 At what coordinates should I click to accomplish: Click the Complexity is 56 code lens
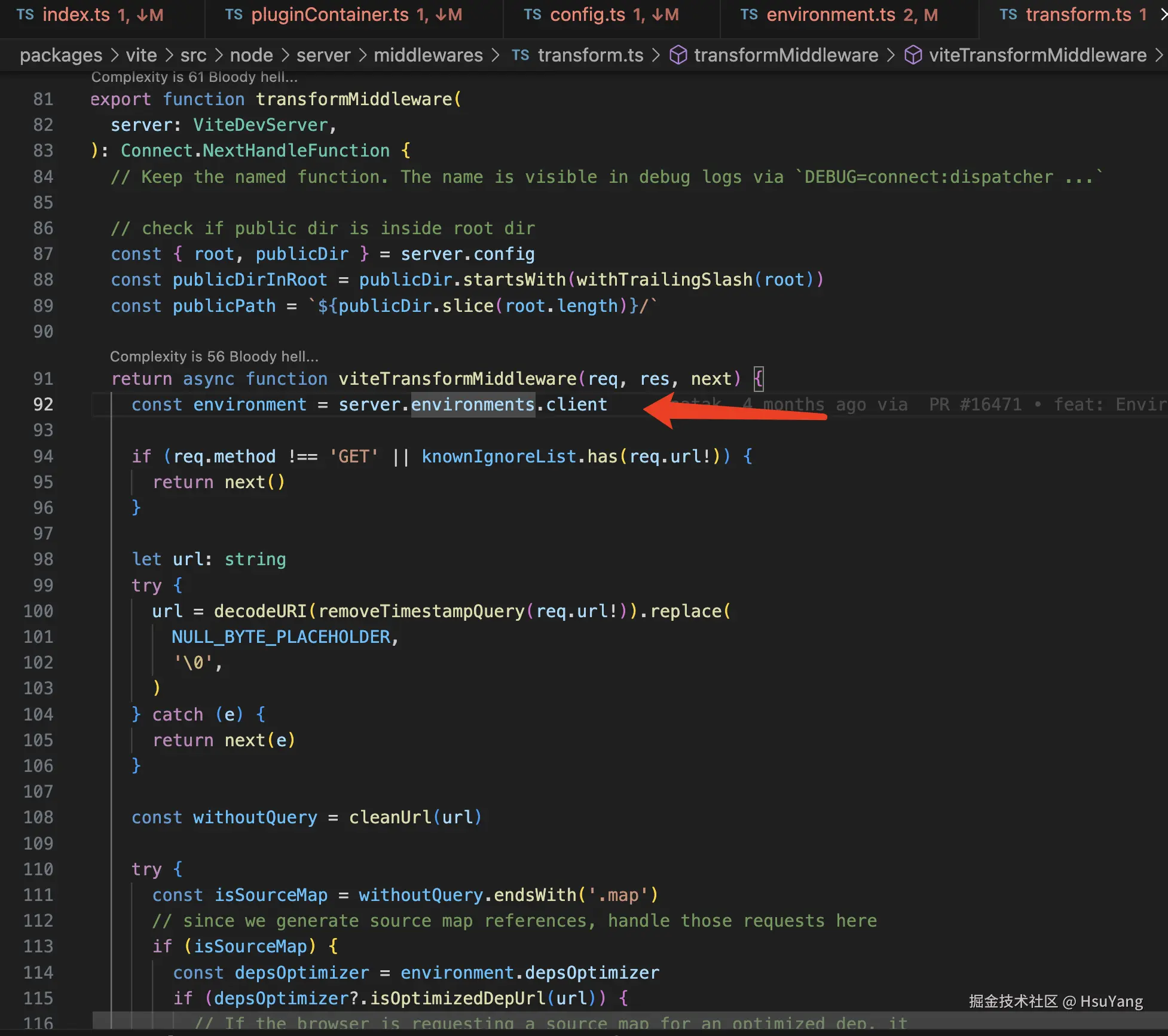(x=214, y=357)
